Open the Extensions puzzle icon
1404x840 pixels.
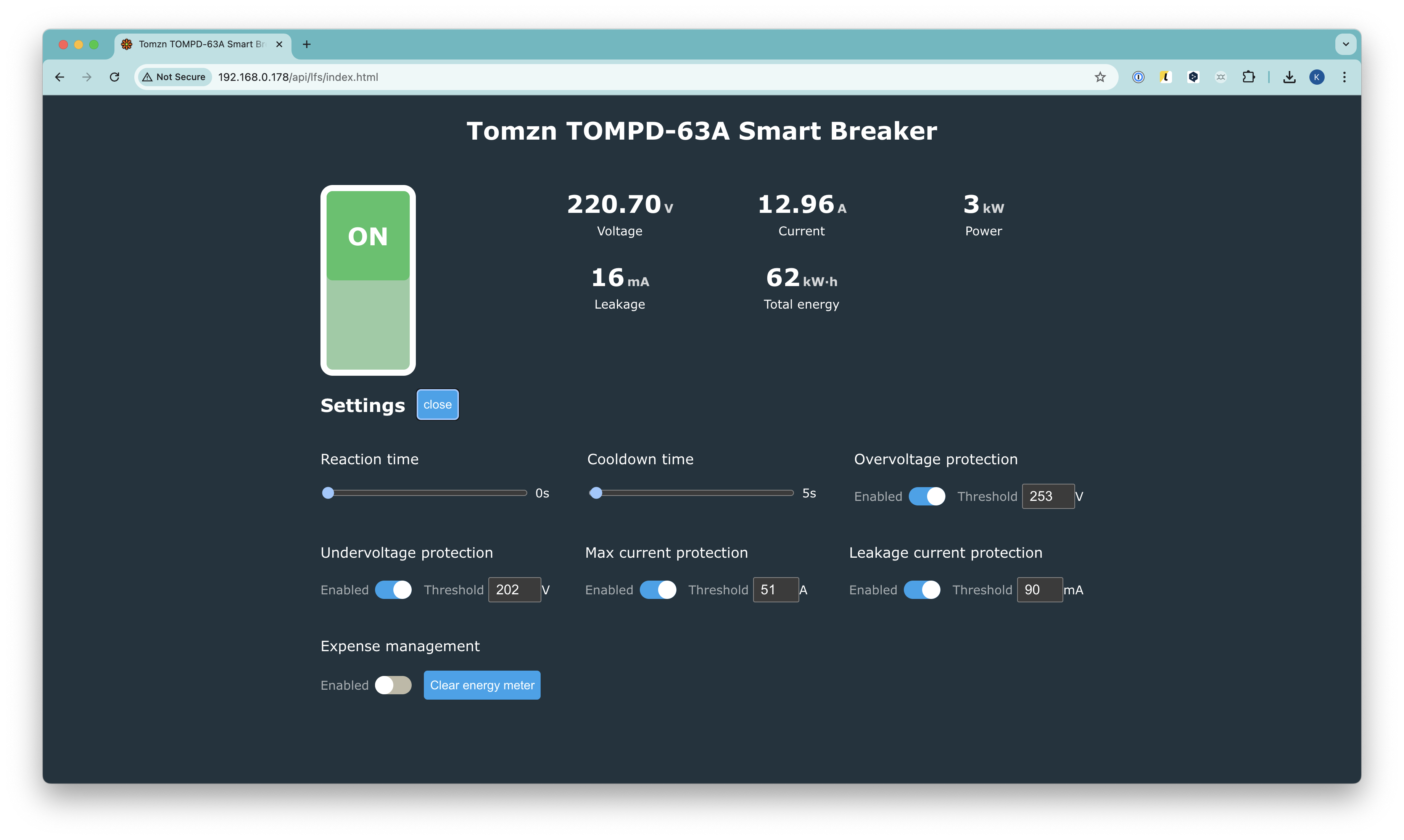tap(1248, 77)
